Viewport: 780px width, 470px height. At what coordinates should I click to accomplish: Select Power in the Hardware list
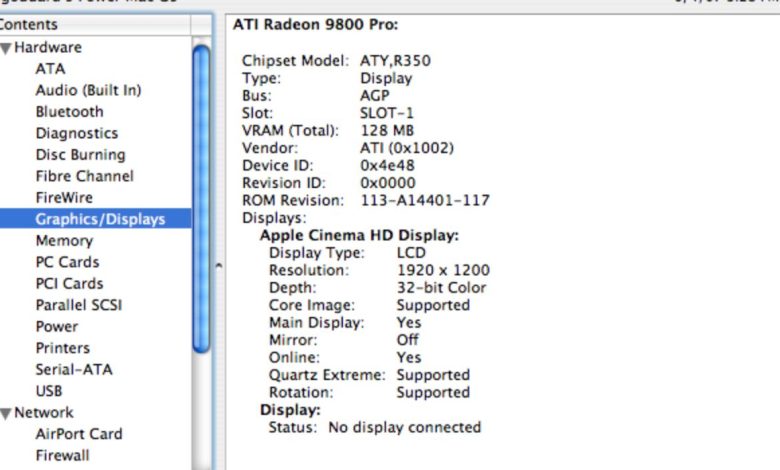pyautogui.click(x=57, y=327)
